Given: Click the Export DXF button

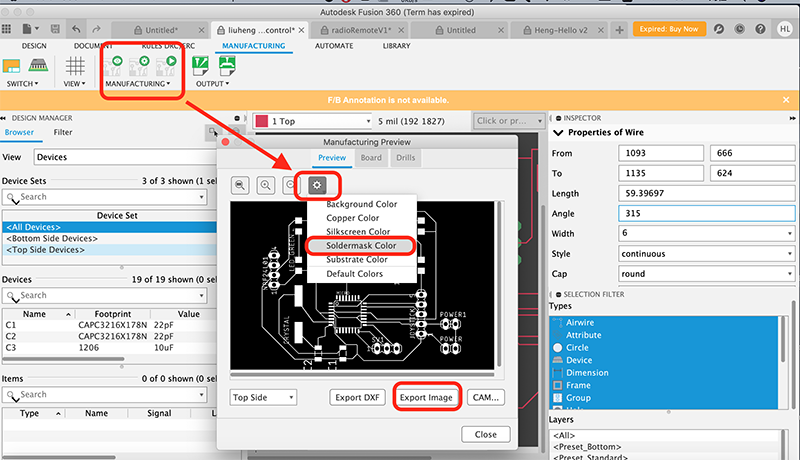Looking at the screenshot, I should pyautogui.click(x=357, y=397).
